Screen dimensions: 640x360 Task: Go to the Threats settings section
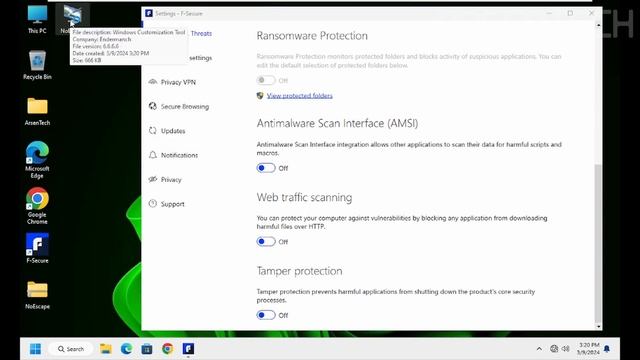tap(201, 33)
